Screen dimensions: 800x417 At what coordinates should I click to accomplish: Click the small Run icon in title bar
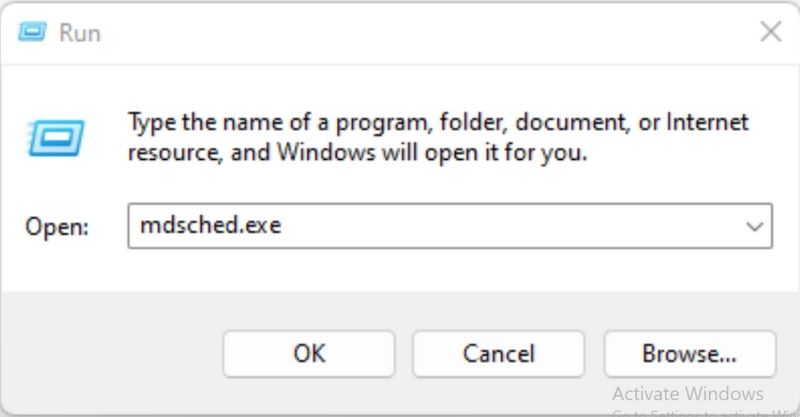click(32, 32)
